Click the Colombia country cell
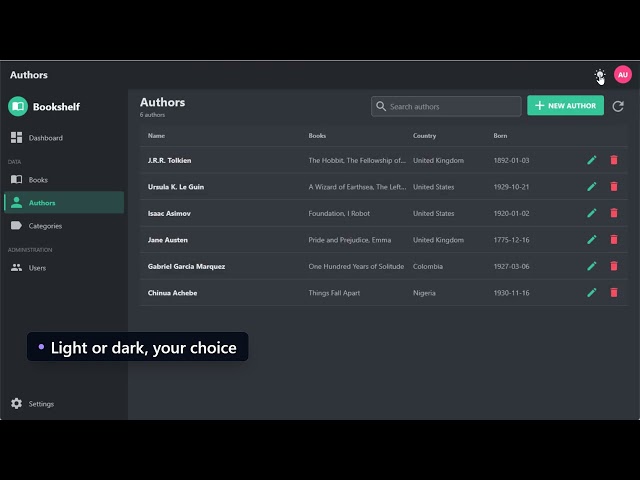This screenshot has height=480, width=640. [428, 267]
